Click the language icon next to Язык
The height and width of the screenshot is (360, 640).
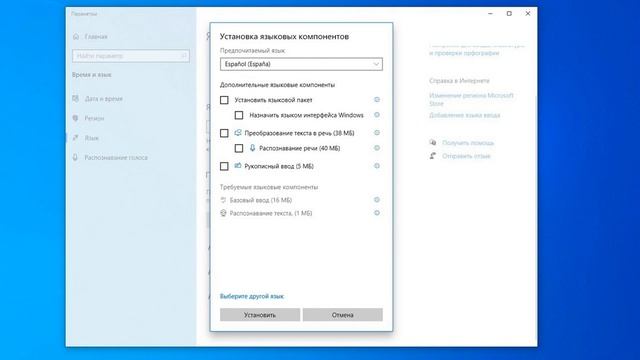pos(76,138)
